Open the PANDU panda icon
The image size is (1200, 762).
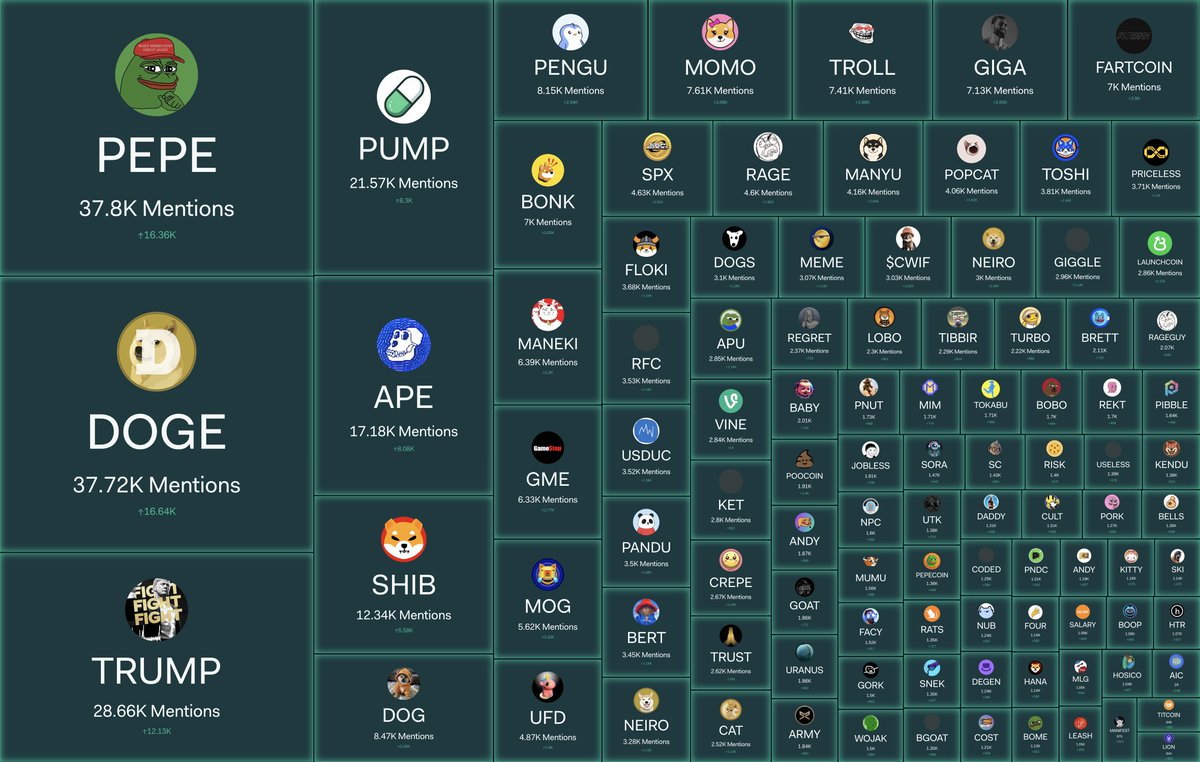click(646, 522)
